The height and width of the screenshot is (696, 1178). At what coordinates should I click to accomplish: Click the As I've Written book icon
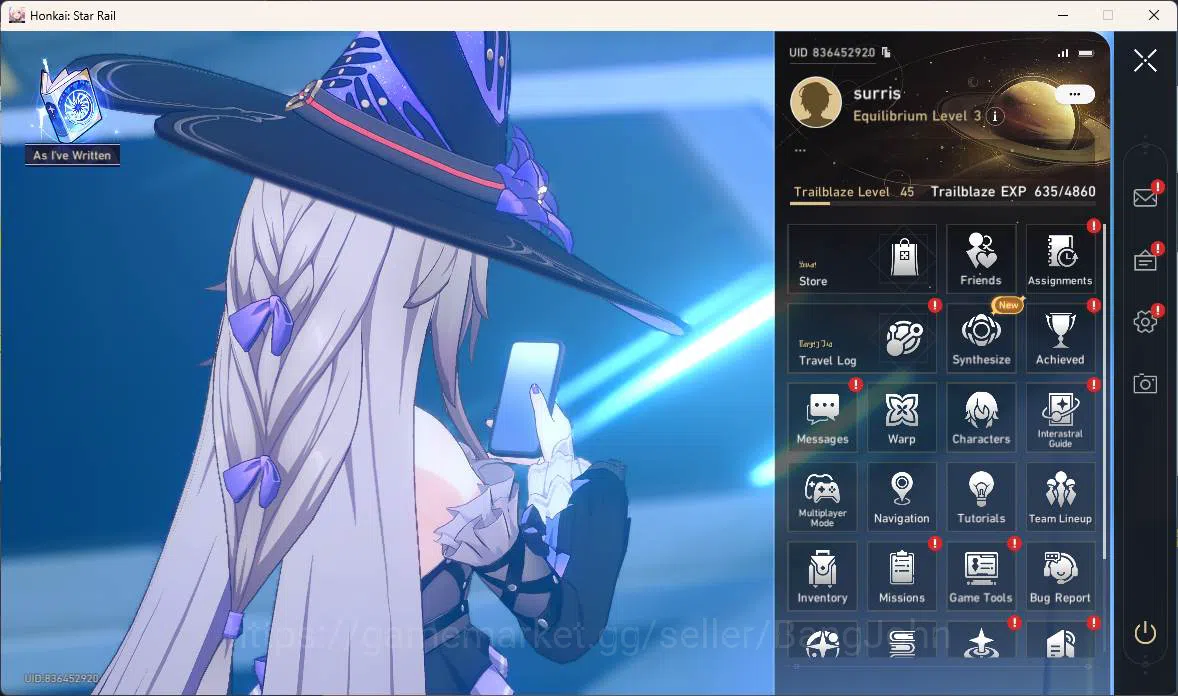[71, 104]
